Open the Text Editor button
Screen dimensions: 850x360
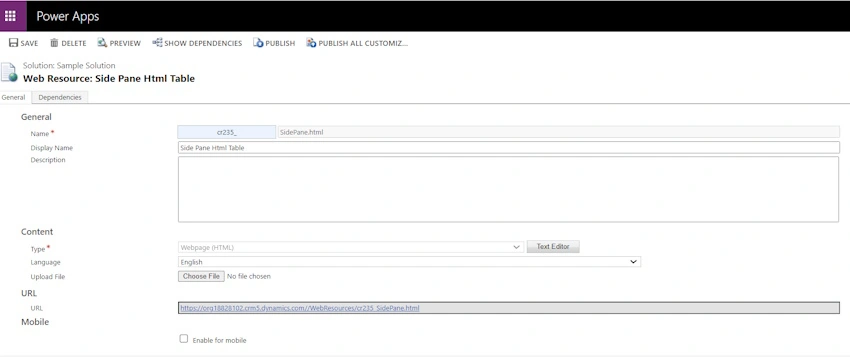point(553,247)
